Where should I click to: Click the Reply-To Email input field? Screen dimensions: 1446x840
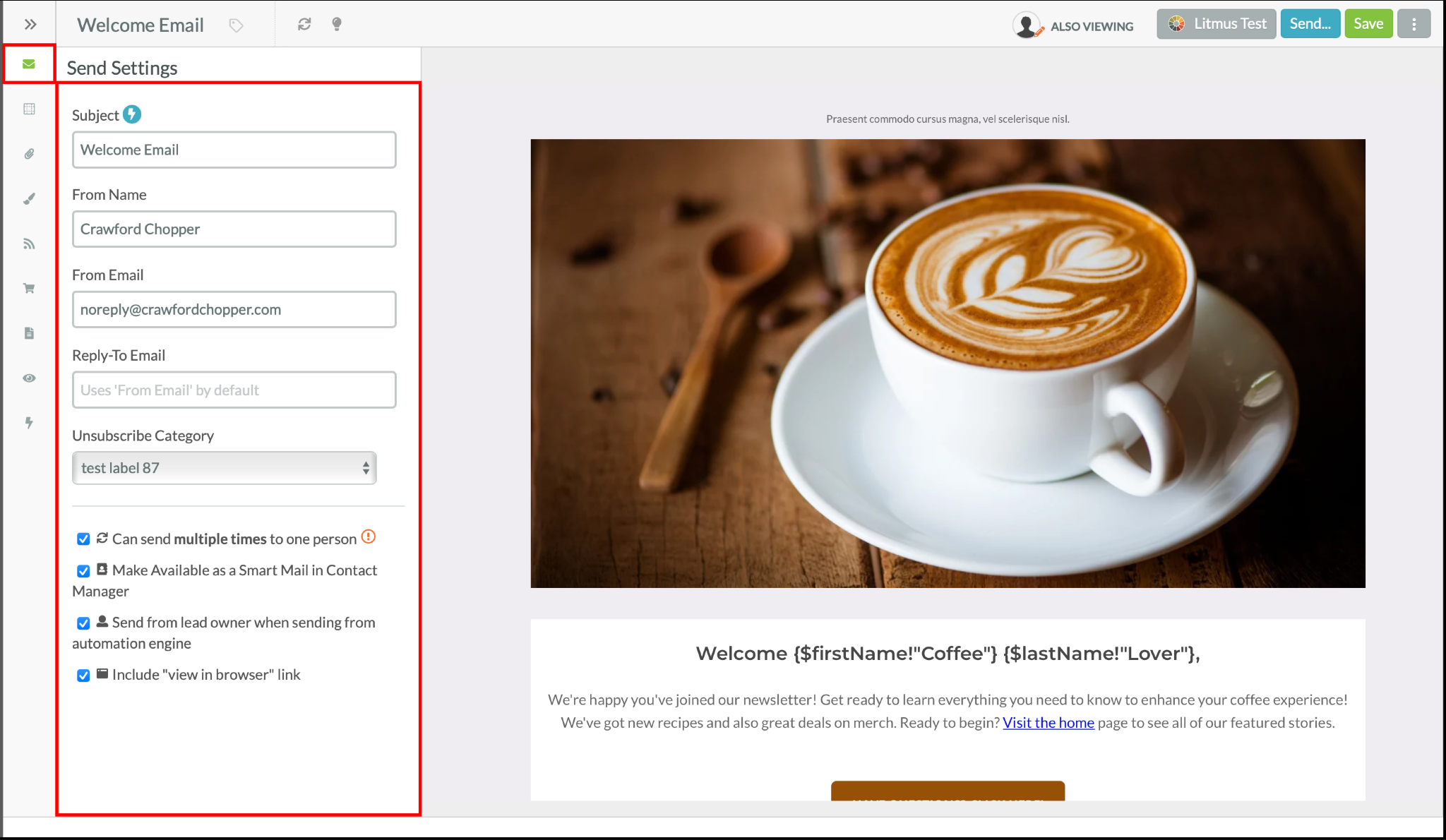click(x=234, y=390)
